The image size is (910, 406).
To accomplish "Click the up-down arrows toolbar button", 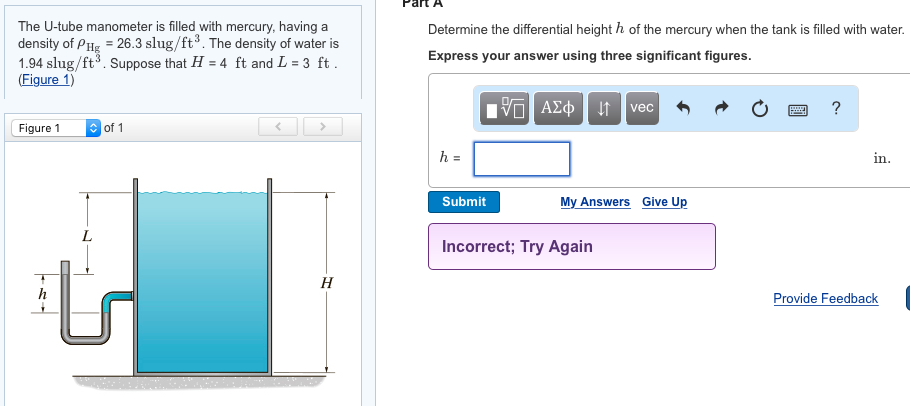I will tap(604, 108).
